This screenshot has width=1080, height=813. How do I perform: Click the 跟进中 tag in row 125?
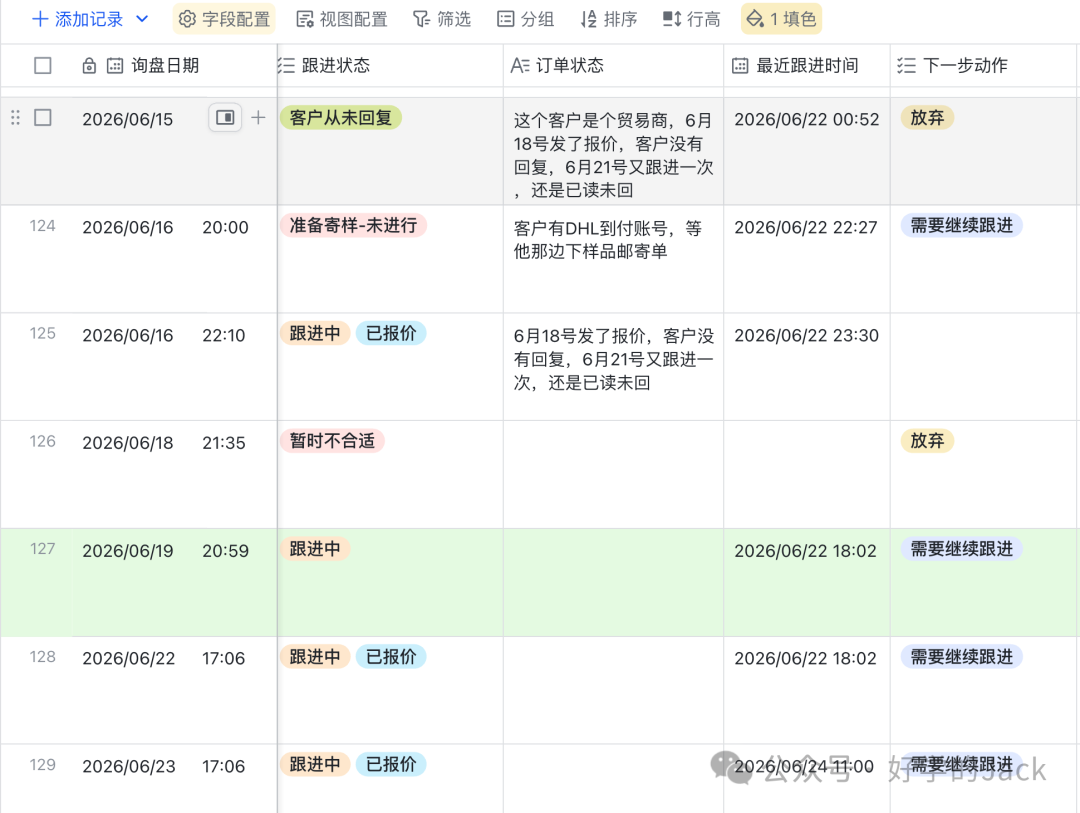click(315, 333)
